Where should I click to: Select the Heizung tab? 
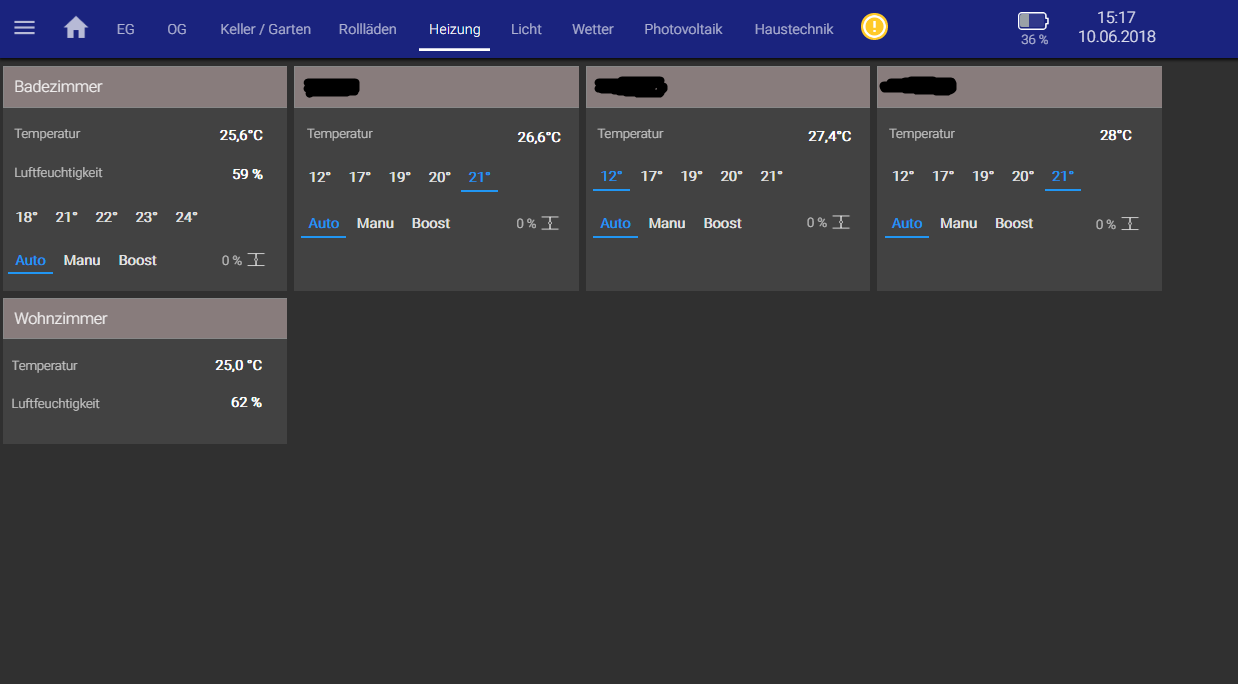coord(455,29)
